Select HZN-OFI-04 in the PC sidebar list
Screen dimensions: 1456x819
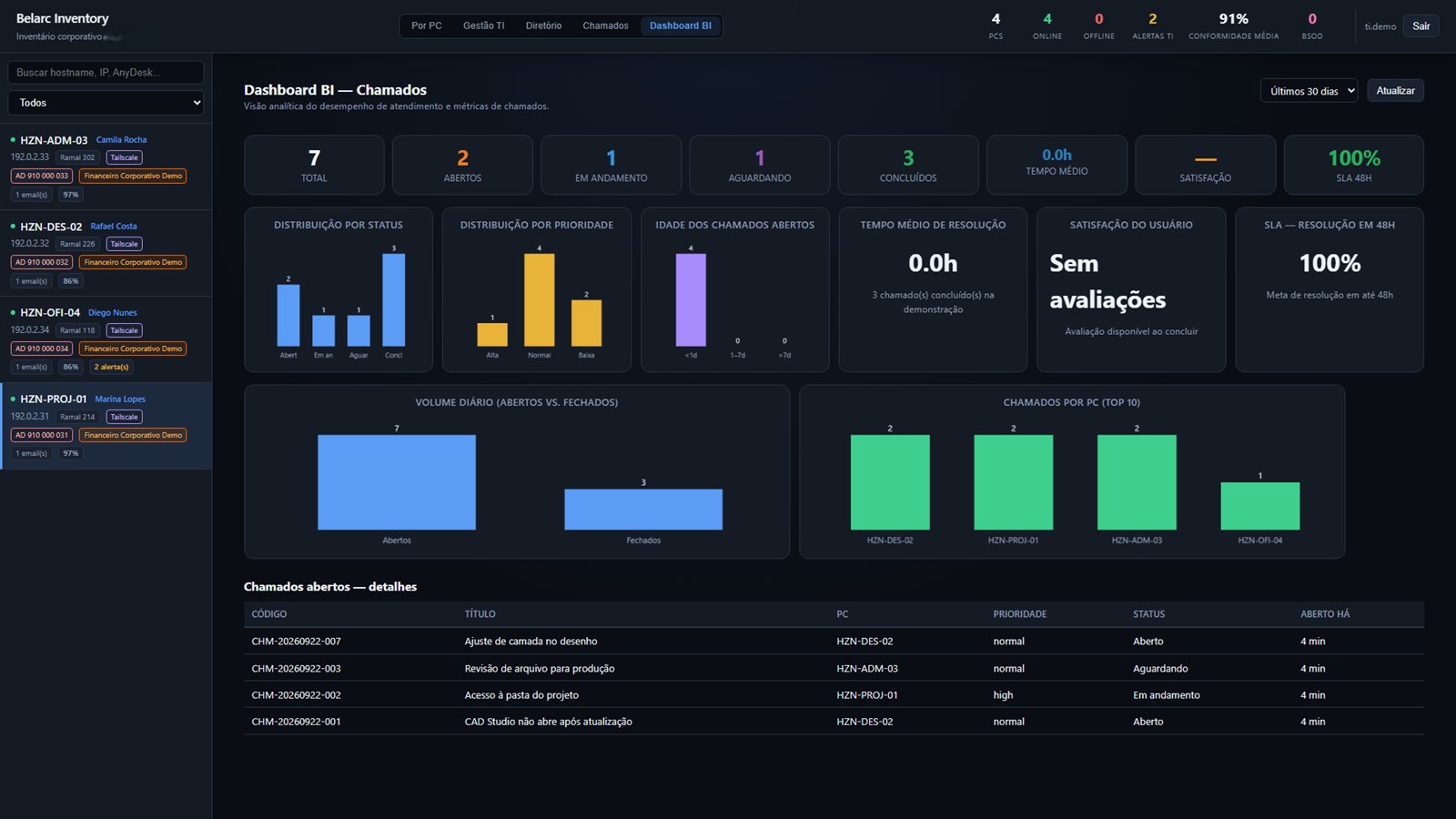pyautogui.click(x=106, y=339)
